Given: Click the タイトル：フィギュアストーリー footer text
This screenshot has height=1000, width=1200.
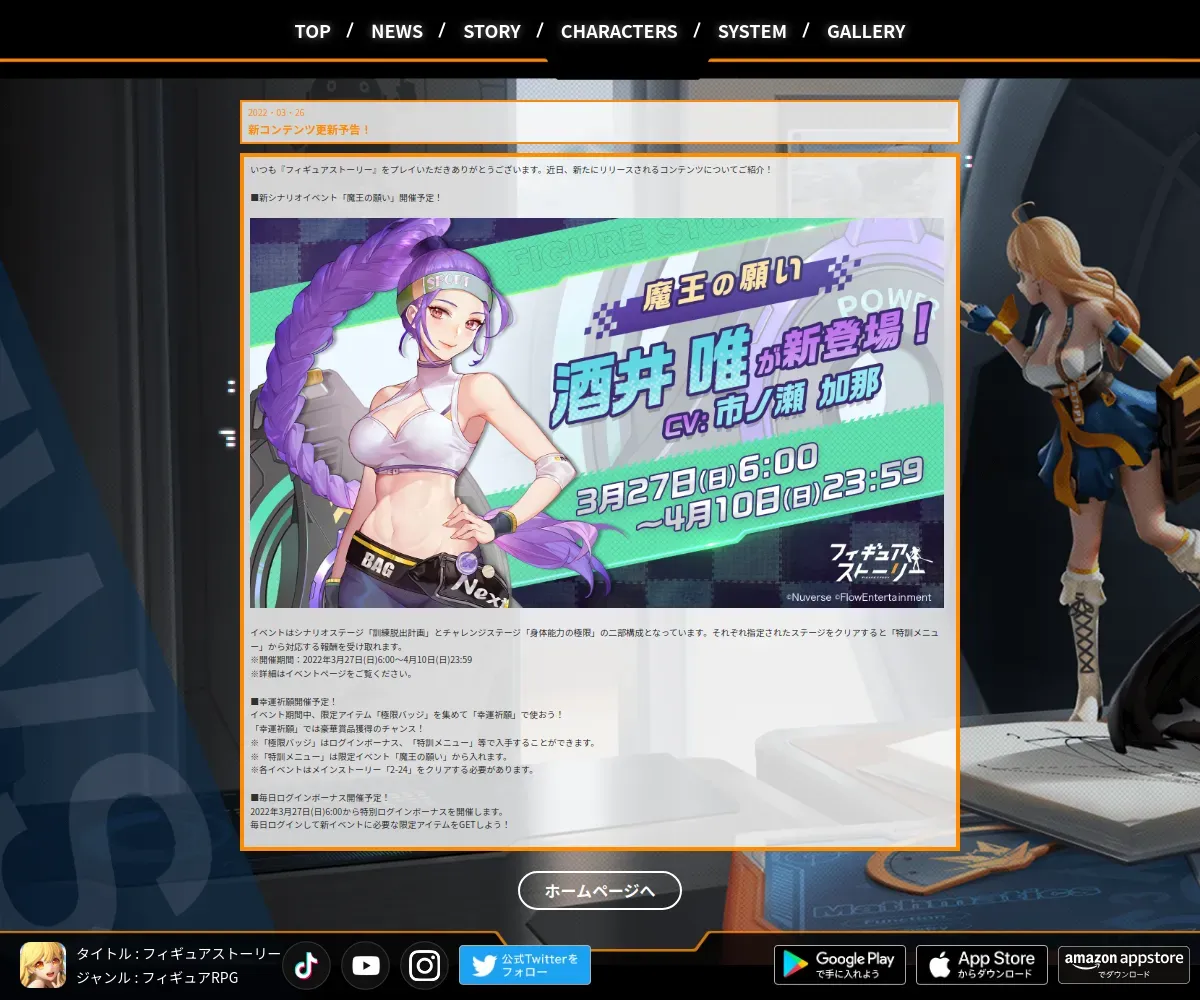Looking at the screenshot, I should point(179,954).
